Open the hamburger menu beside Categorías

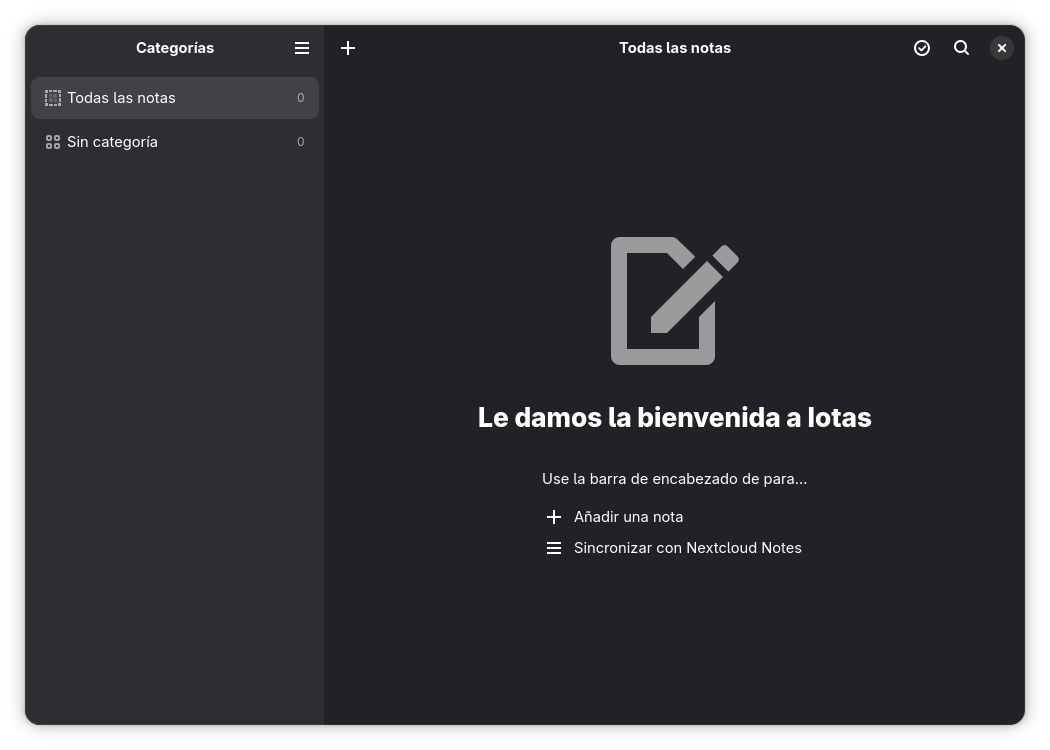point(302,48)
